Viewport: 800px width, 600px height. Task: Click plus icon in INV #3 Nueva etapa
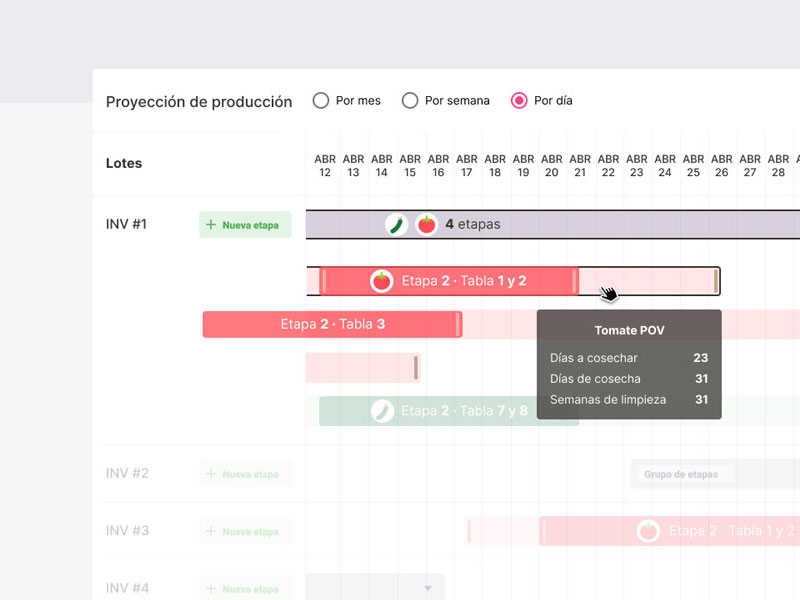[x=211, y=532]
